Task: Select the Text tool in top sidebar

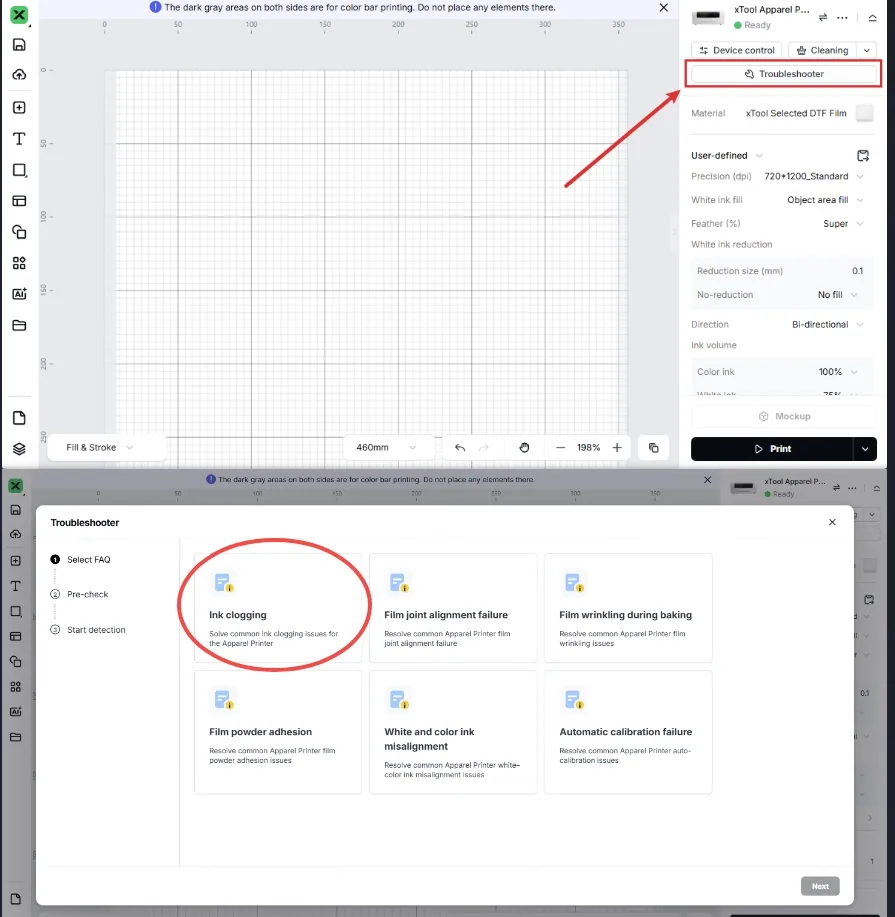Action: click(x=19, y=139)
